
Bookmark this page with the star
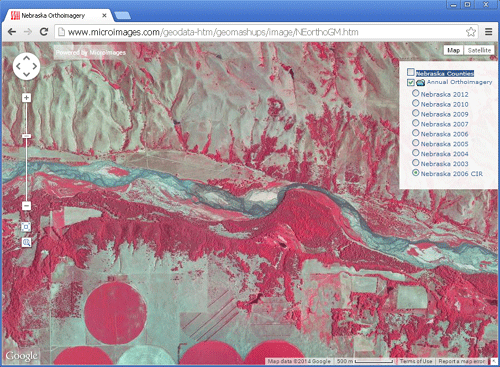[471, 32]
